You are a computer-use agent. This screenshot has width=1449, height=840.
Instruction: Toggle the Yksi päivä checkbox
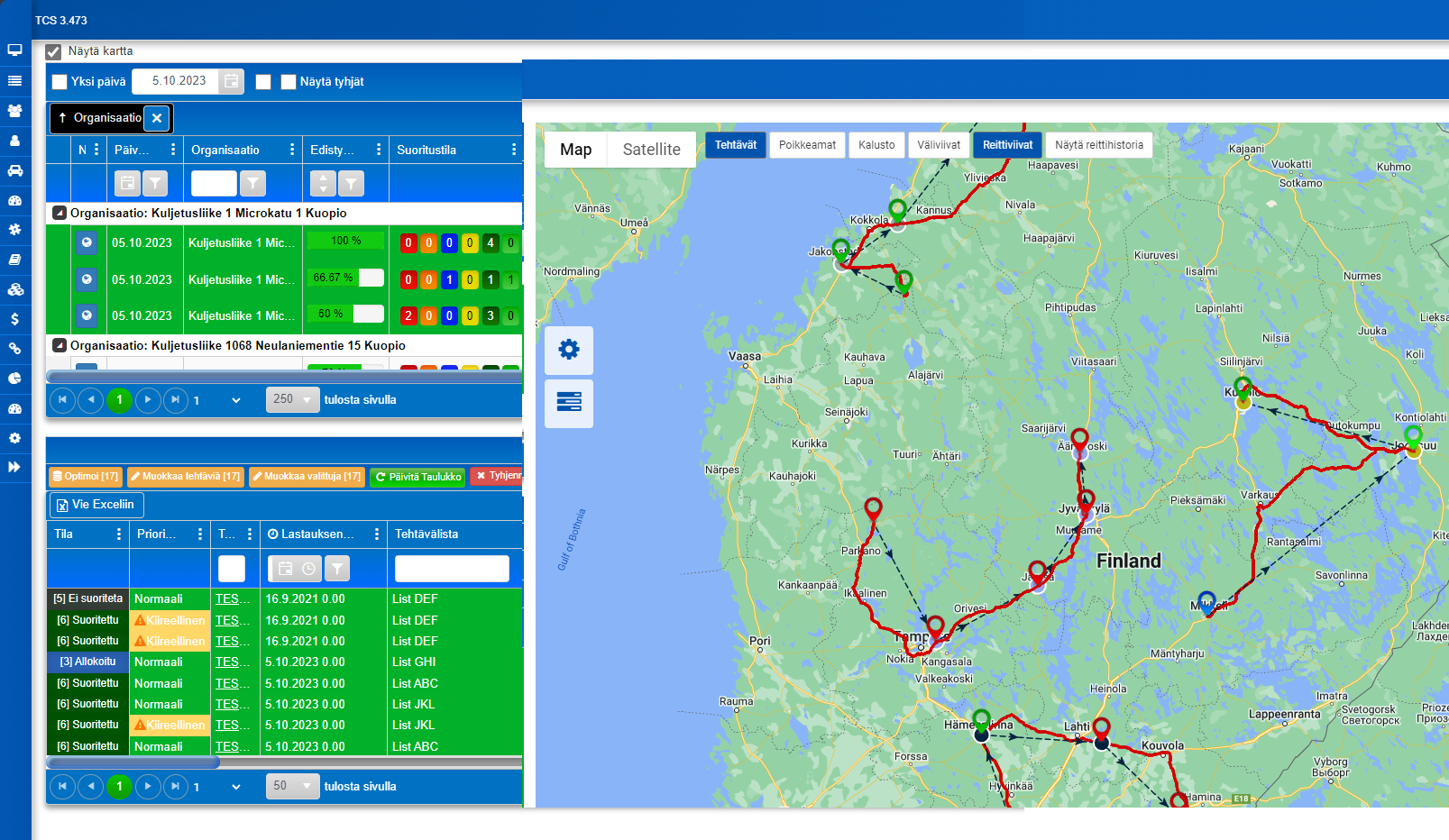click(60, 82)
